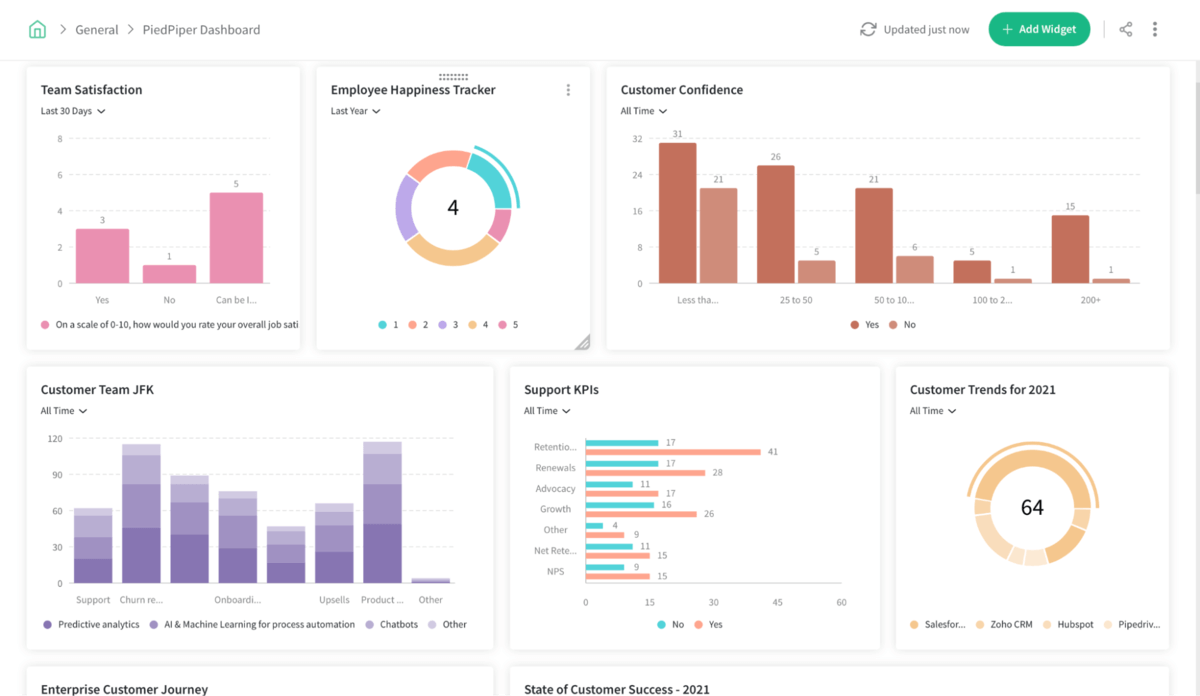Open the 'Last Year' dropdown in Employee Happiness Tracker
This screenshot has width=1200, height=696.
(356, 110)
